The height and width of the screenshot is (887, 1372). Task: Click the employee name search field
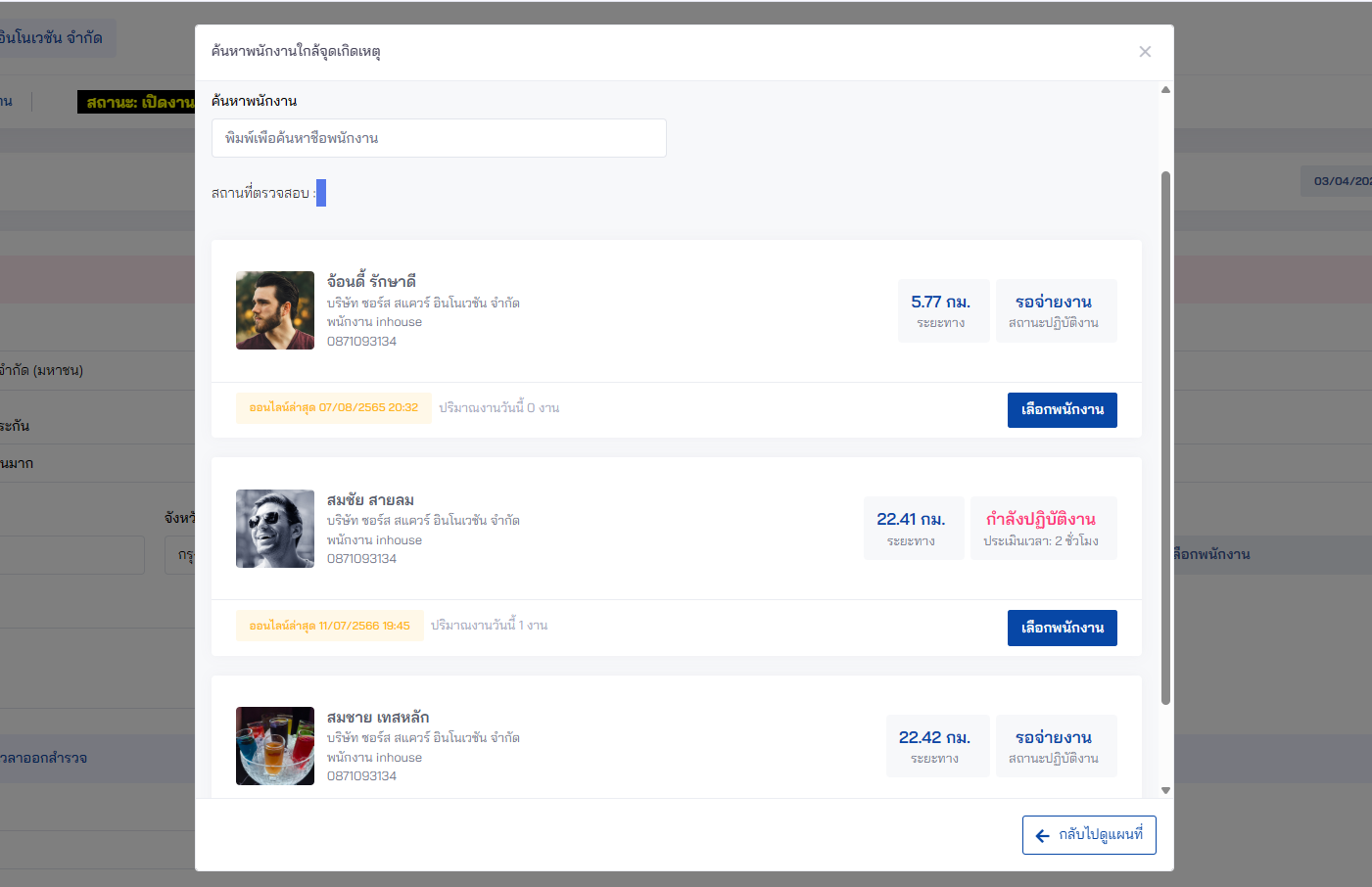tap(439, 138)
